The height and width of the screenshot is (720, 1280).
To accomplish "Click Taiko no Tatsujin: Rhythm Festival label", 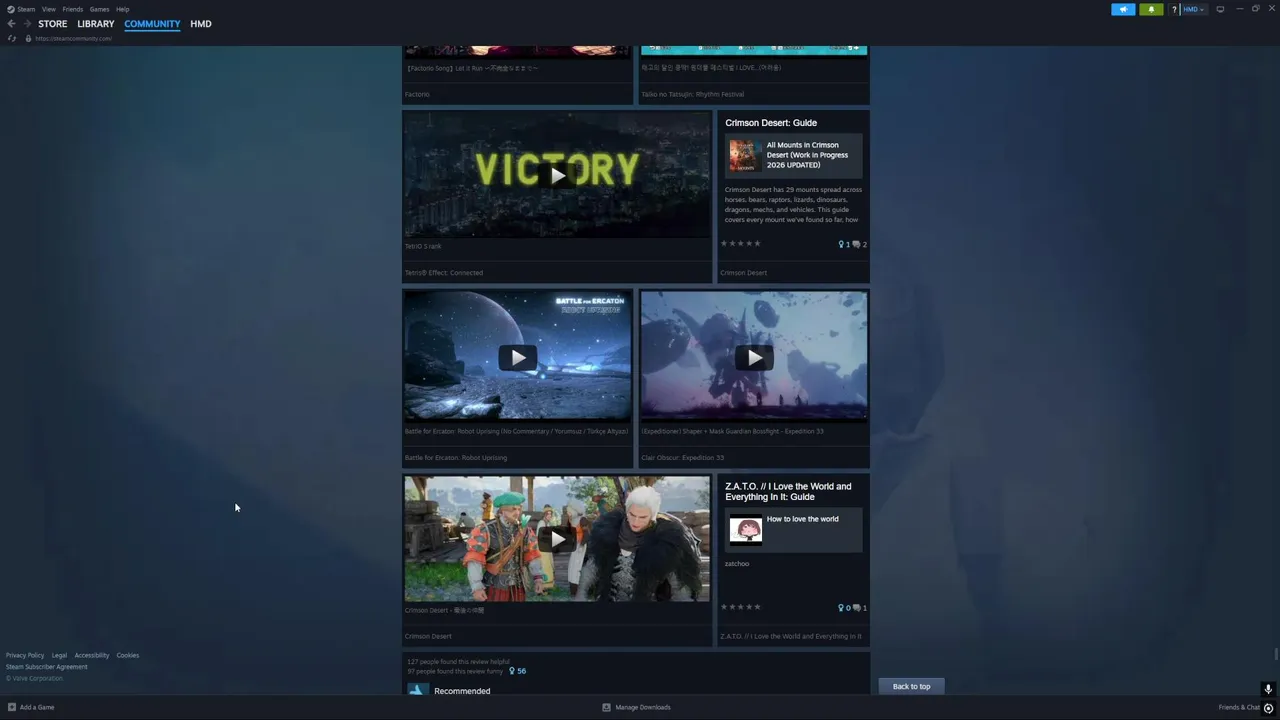I will click(693, 94).
